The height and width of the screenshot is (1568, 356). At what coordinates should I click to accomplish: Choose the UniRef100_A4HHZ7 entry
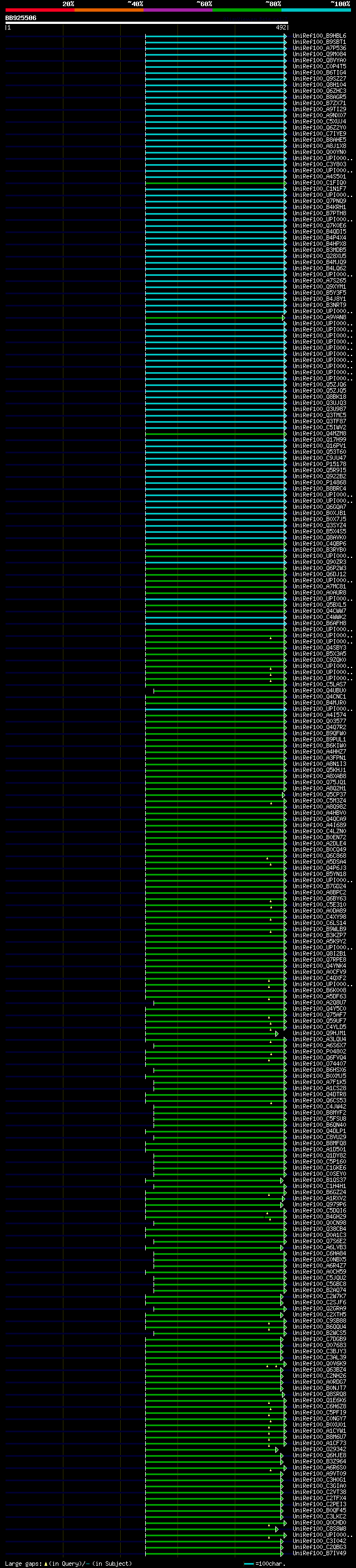coord(319,751)
